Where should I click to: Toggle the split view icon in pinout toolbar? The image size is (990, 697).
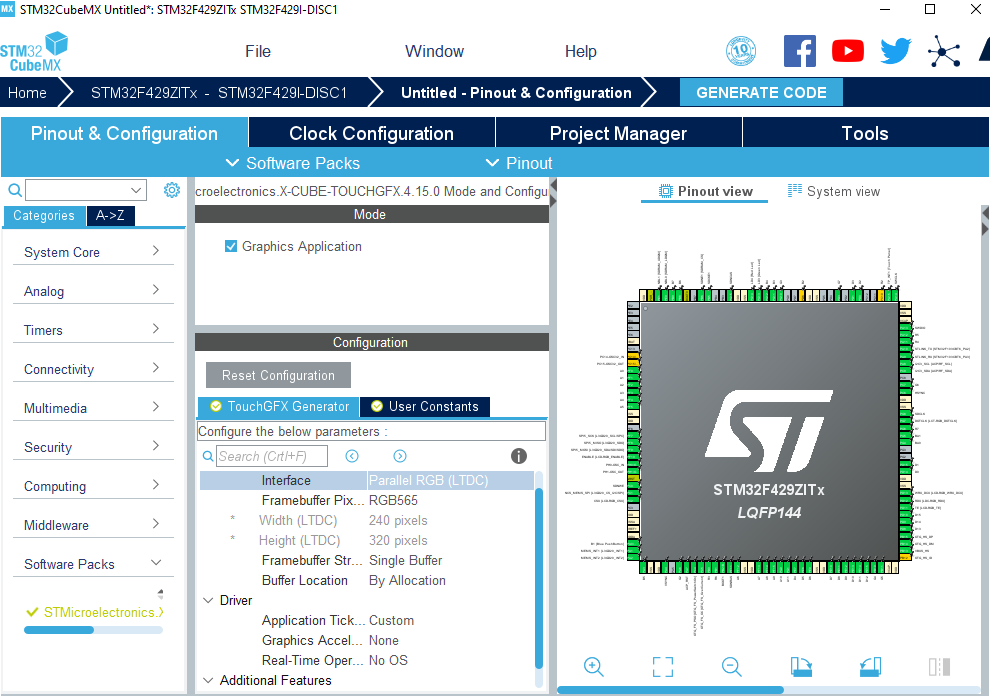939,667
